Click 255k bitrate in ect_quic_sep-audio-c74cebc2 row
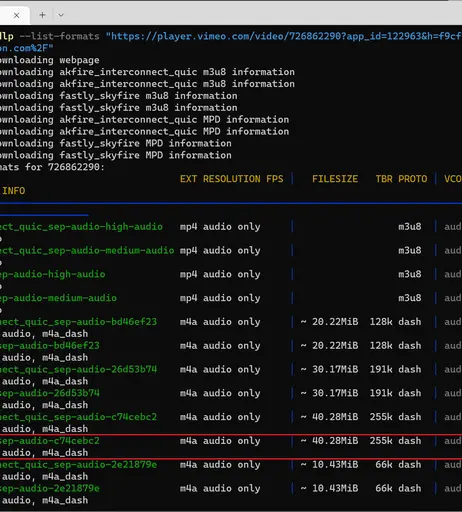This screenshot has height=512, width=462. tap(381, 417)
